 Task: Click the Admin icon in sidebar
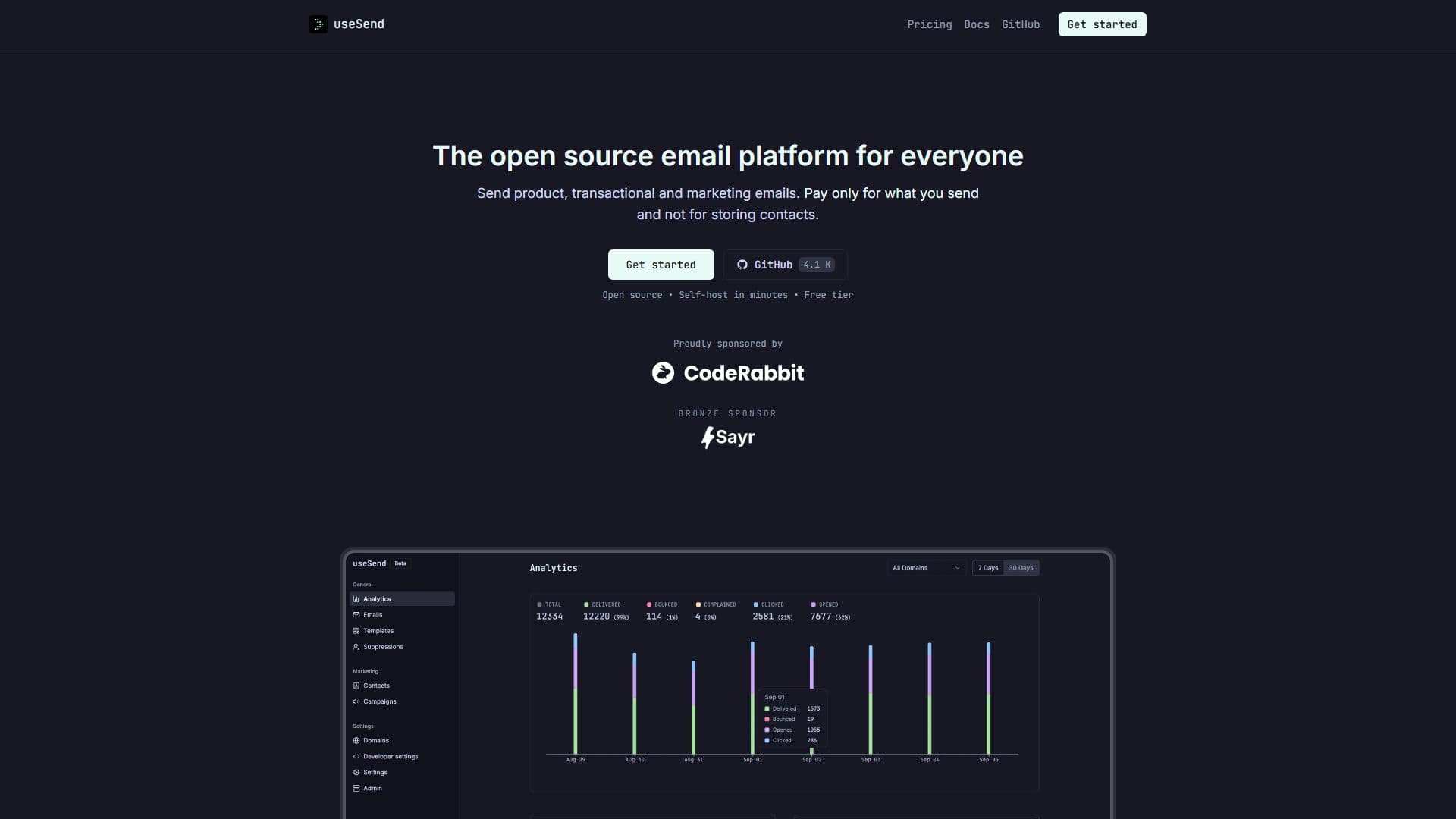(356, 788)
